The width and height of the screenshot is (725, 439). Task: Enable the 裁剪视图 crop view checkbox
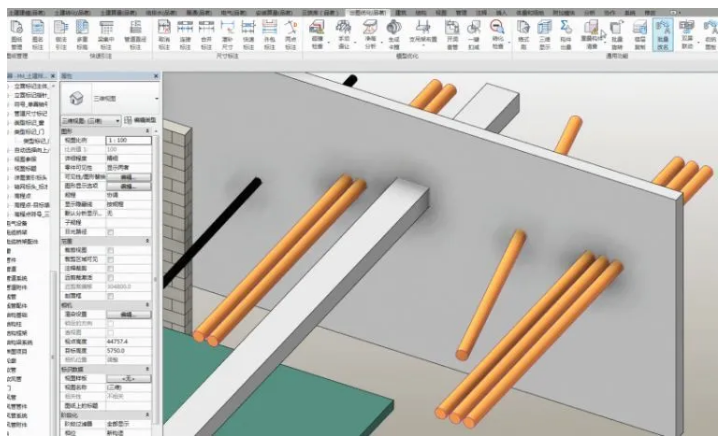111,250
